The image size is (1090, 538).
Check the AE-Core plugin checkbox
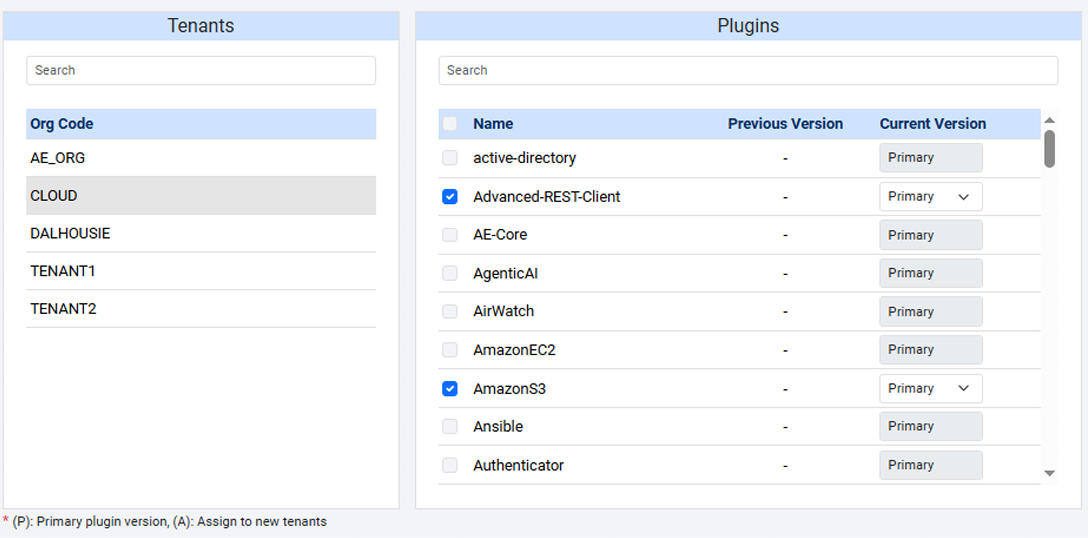pyautogui.click(x=450, y=235)
